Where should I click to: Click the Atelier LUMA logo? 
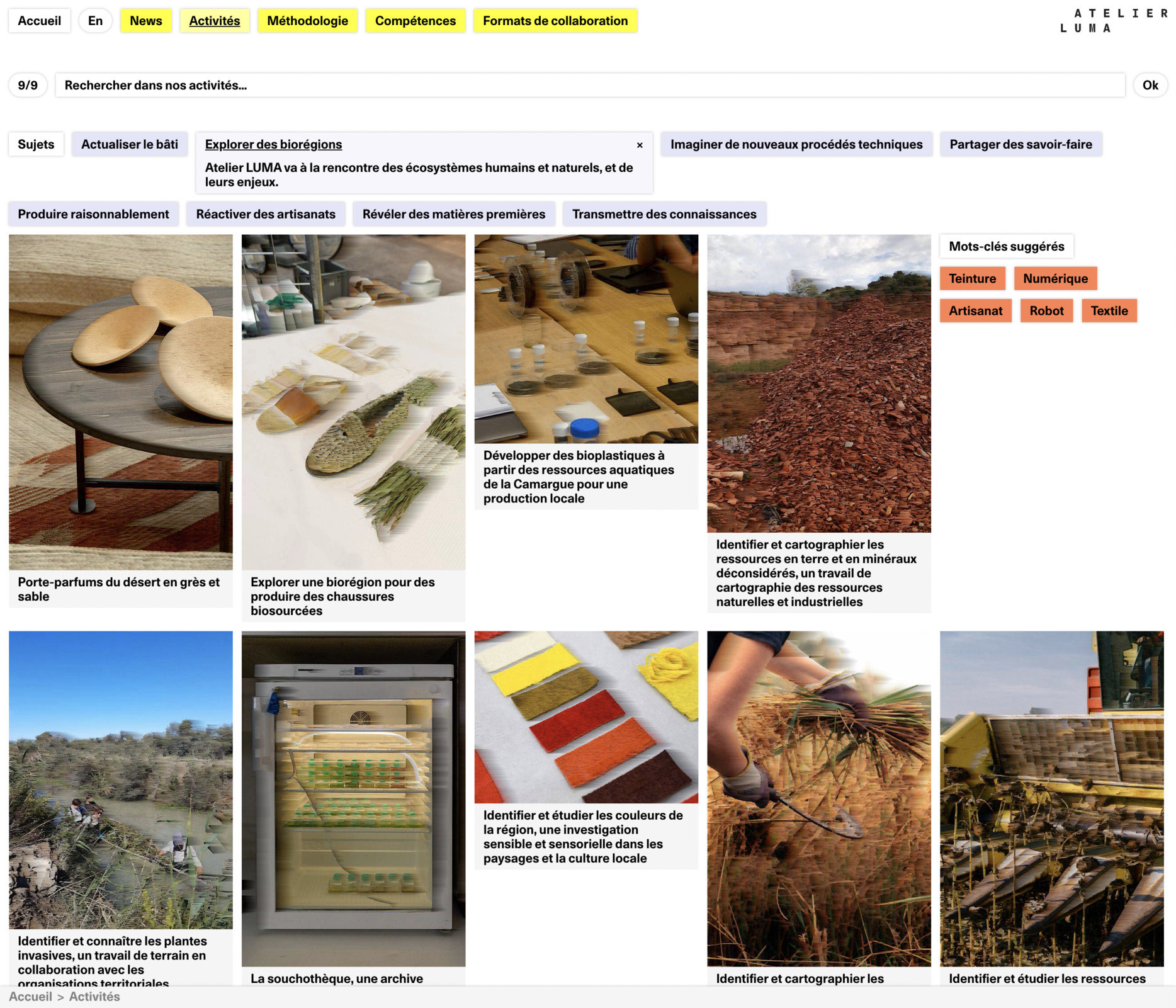pyautogui.click(x=1113, y=21)
